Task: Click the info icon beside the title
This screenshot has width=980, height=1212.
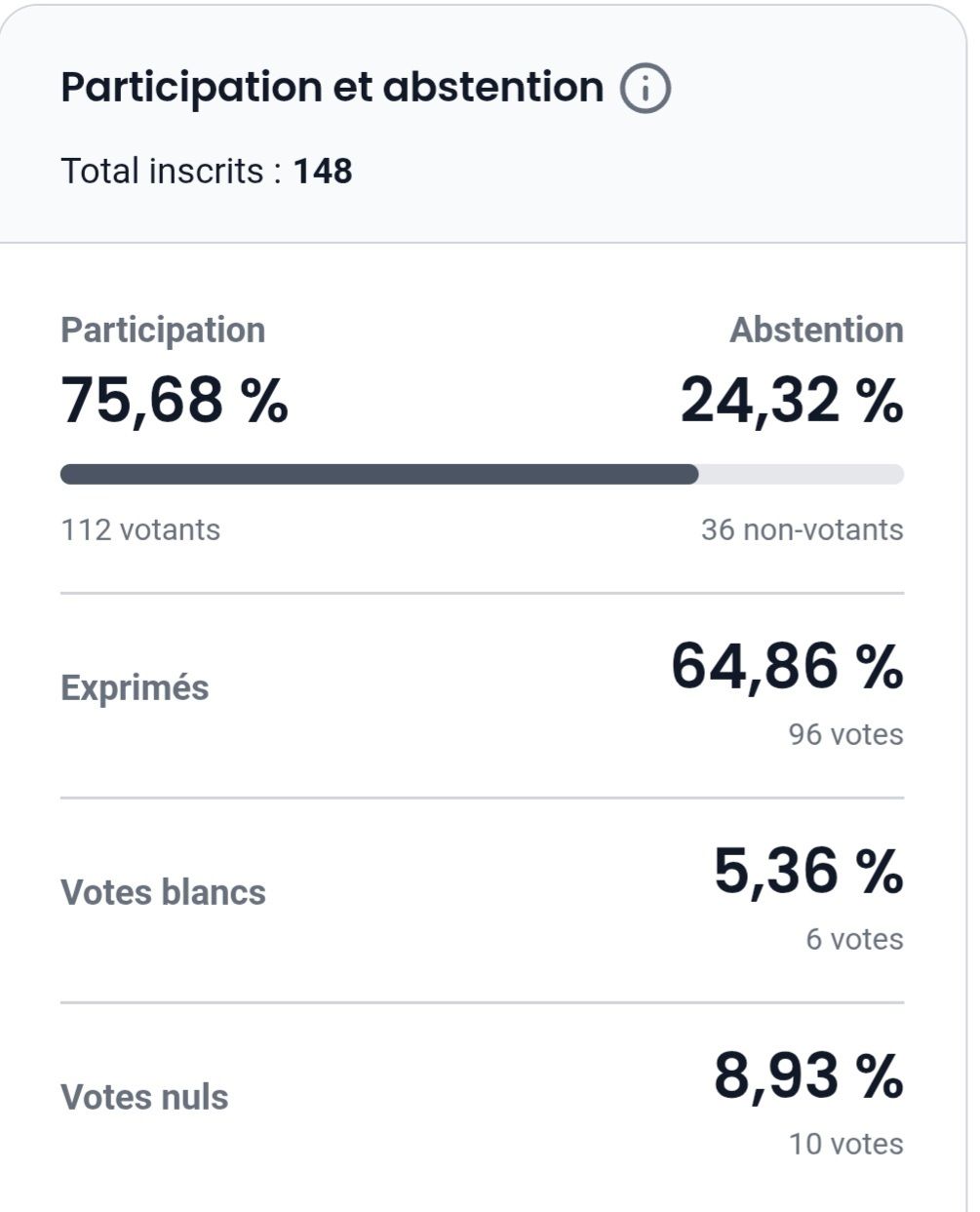Action: click(646, 89)
